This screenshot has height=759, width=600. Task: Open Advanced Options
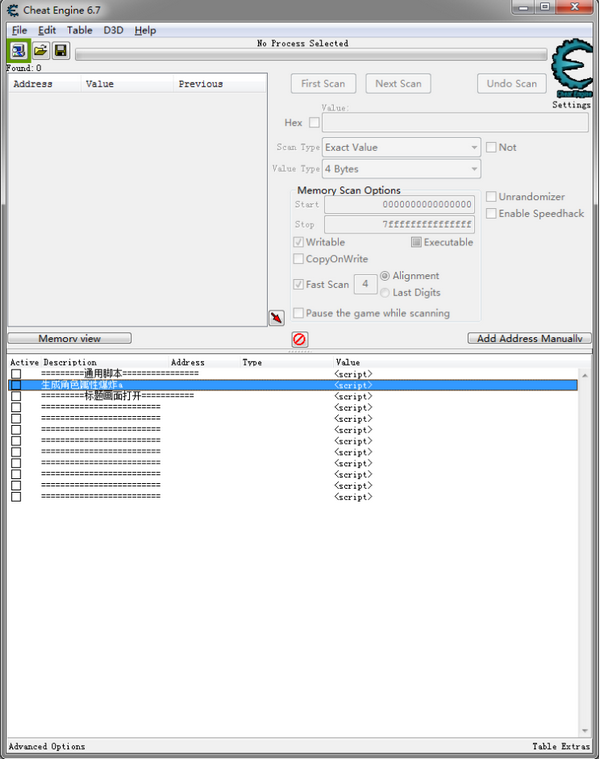tap(46, 746)
